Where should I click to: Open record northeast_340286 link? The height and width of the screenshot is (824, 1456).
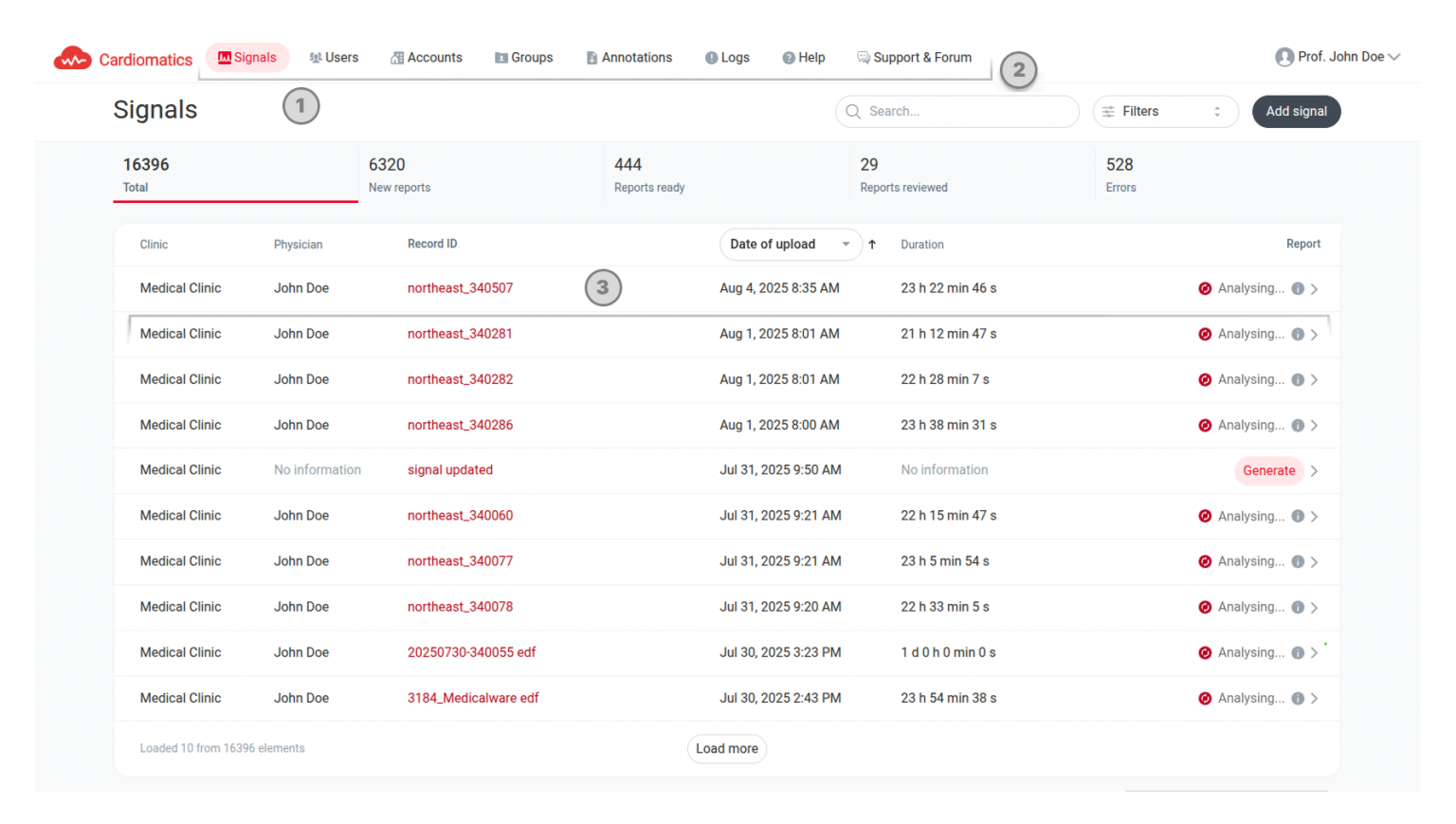pos(460,426)
